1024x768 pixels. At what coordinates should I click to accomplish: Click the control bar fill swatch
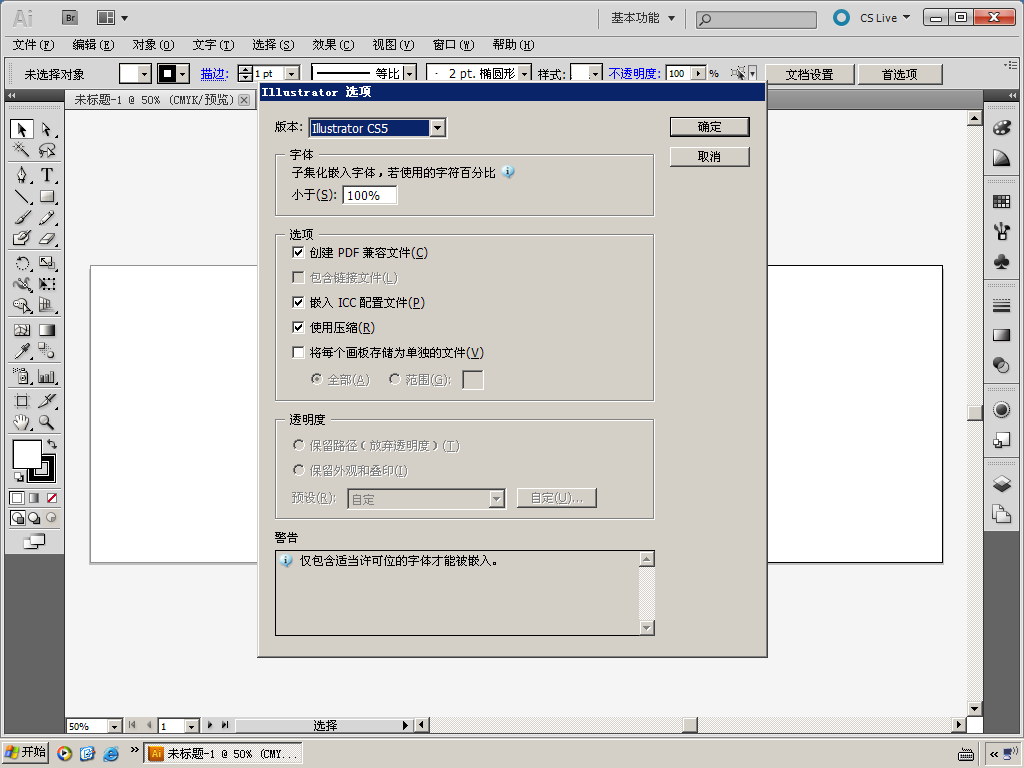pos(129,74)
